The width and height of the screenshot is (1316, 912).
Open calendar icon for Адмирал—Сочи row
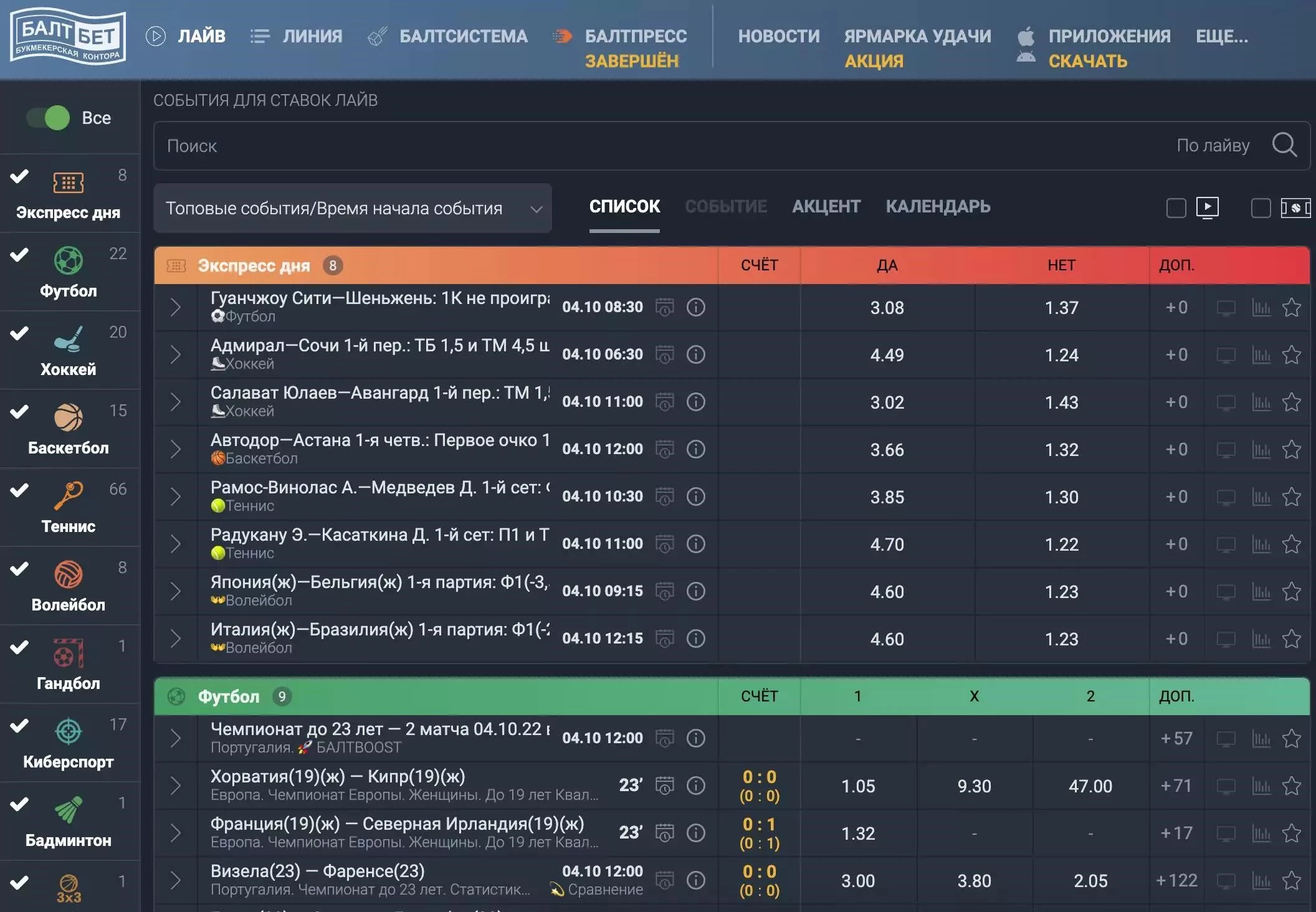point(665,354)
